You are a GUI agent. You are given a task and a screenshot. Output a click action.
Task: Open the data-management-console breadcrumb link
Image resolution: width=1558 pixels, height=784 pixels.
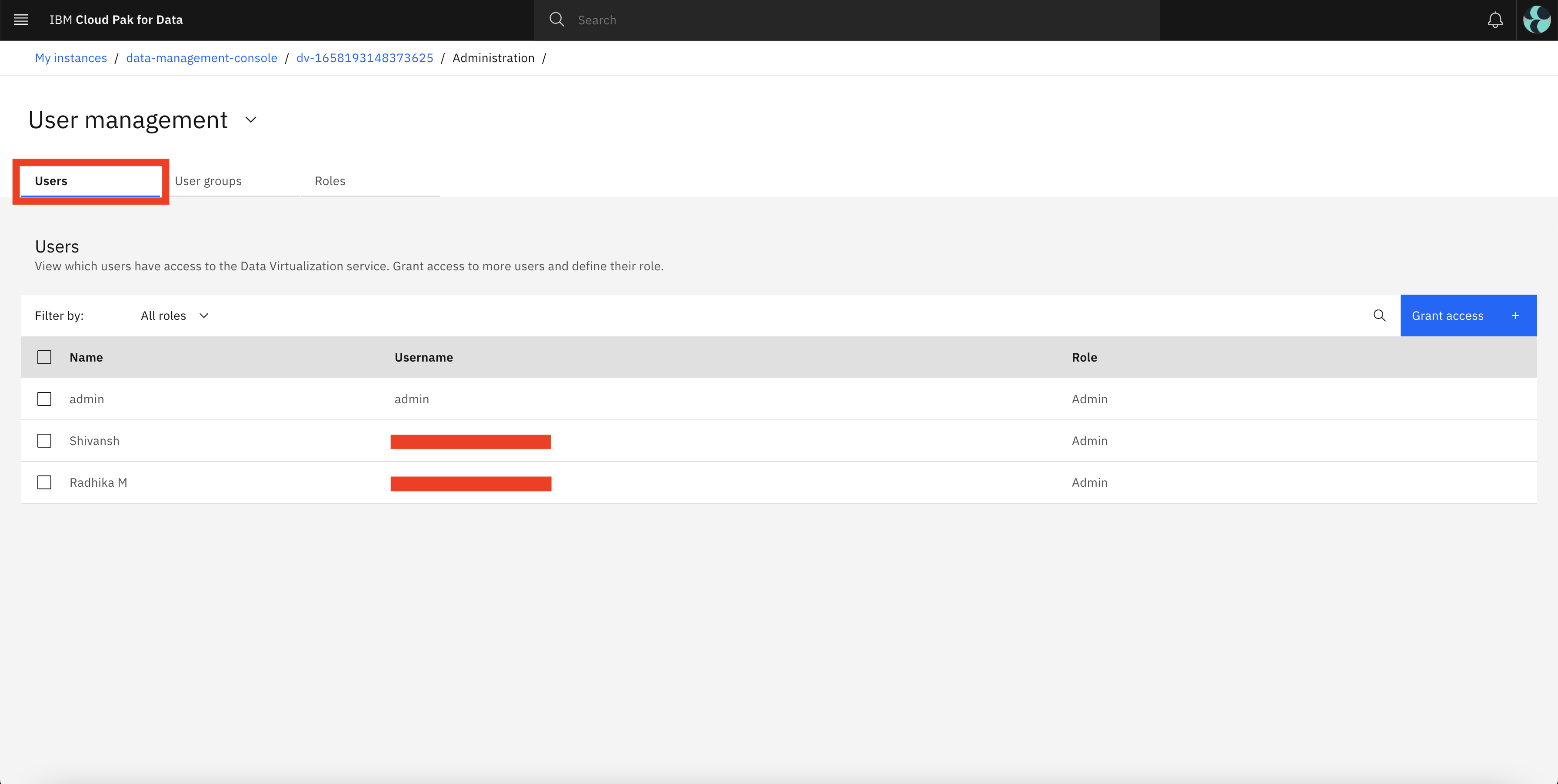coord(201,57)
